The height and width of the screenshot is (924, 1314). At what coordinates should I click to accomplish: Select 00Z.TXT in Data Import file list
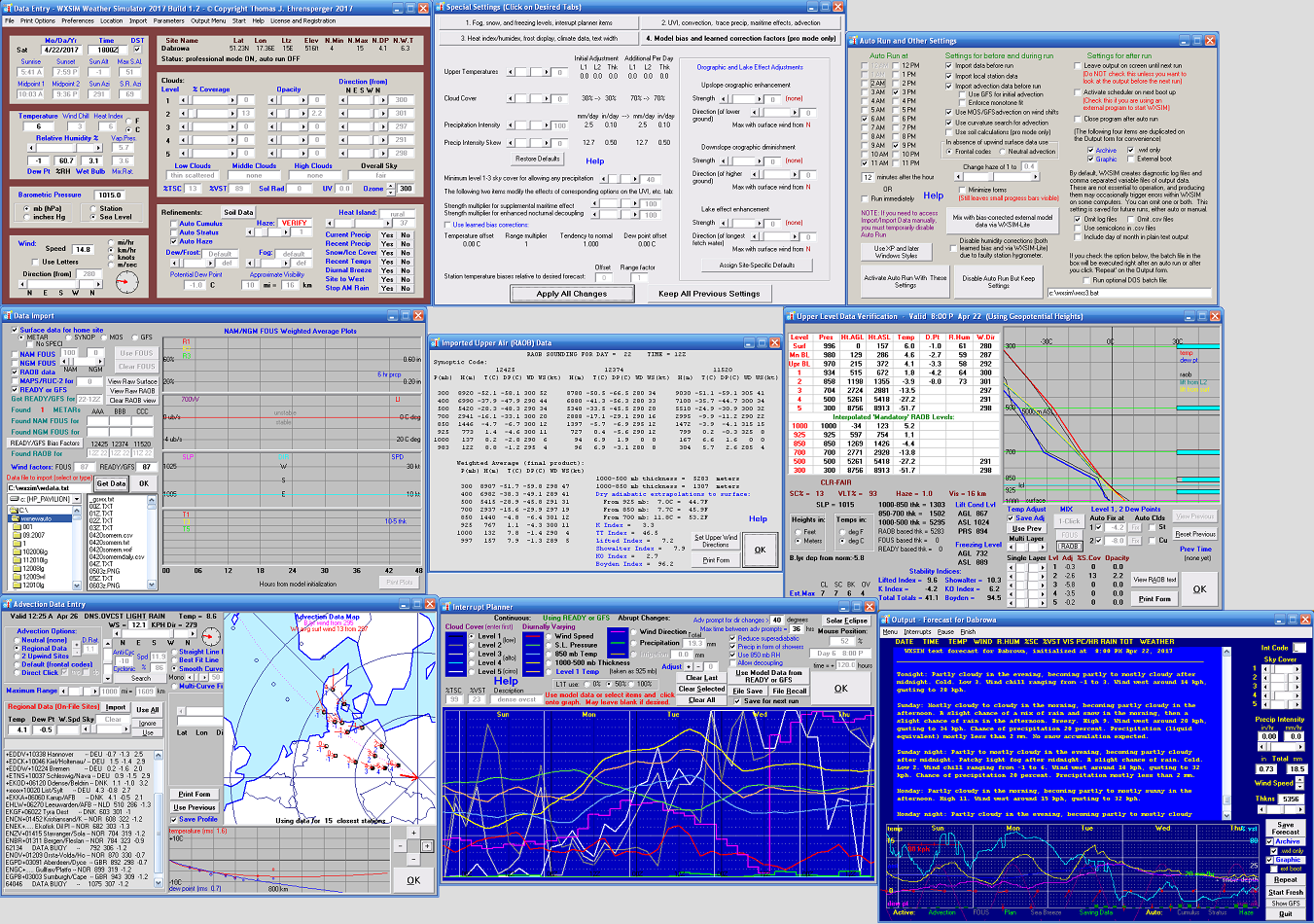(x=101, y=507)
